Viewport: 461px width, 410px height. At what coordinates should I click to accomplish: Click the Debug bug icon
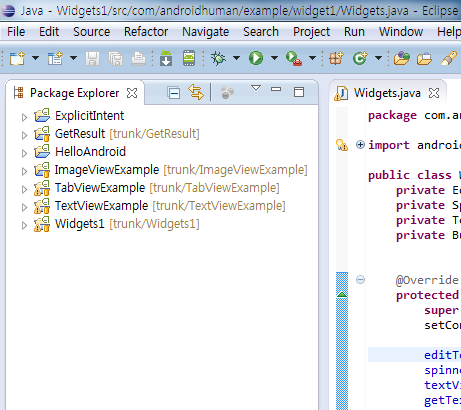[218, 58]
